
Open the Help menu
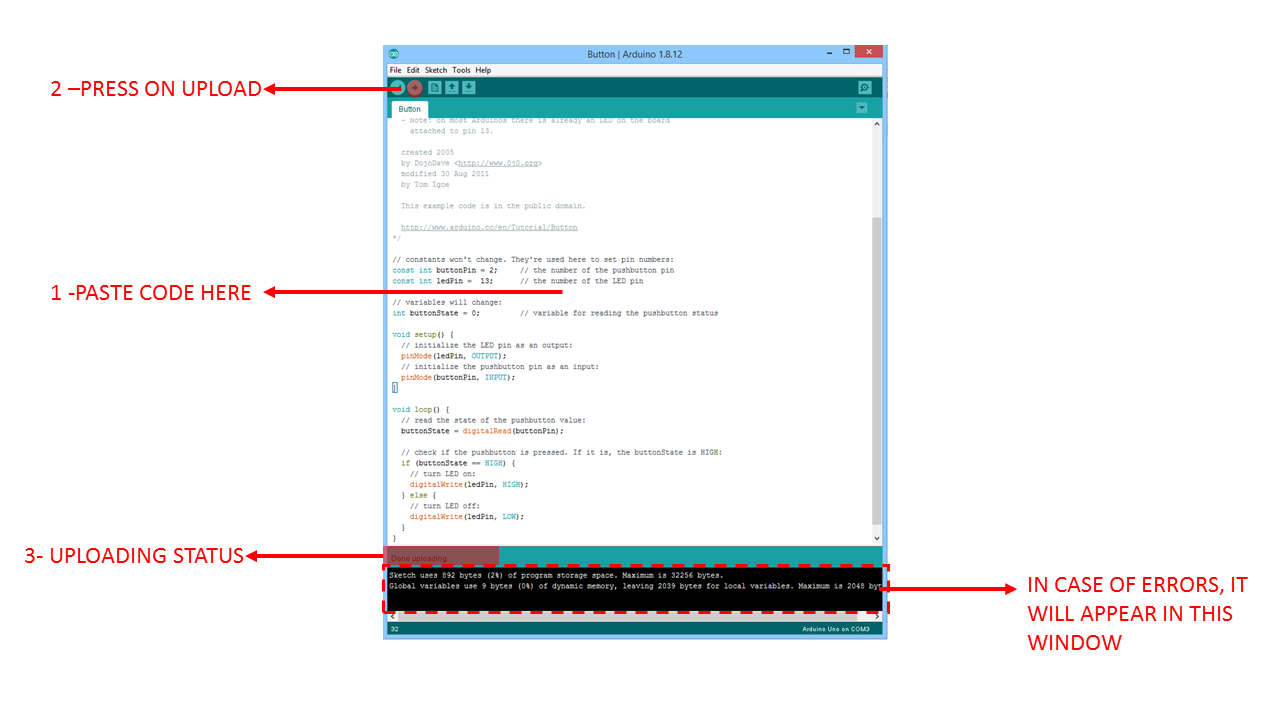click(x=483, y=71)
